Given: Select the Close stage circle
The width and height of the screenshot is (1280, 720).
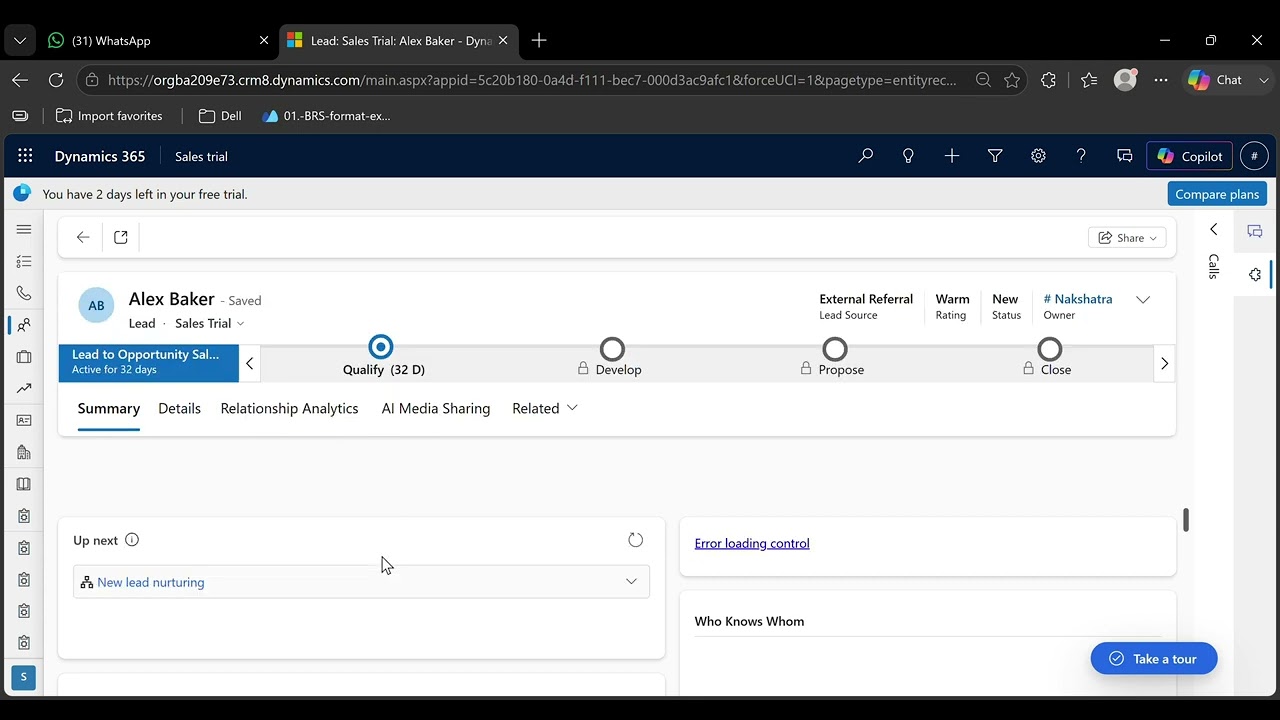Looking at the screenshot, I should [1050, 349].
